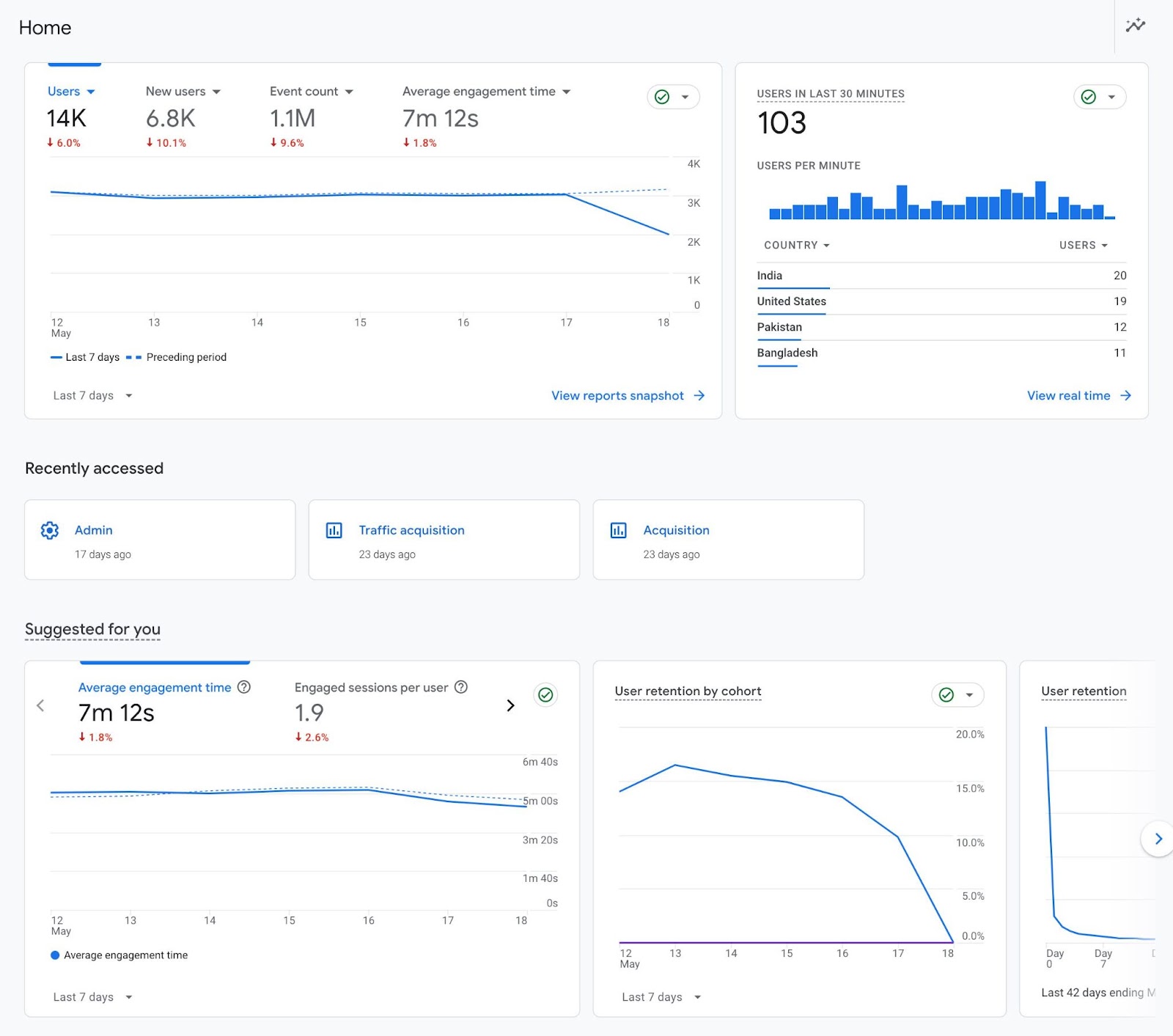Open View real time
This screenshot has width=1173, height=1036.
(x=1070, y=395)
